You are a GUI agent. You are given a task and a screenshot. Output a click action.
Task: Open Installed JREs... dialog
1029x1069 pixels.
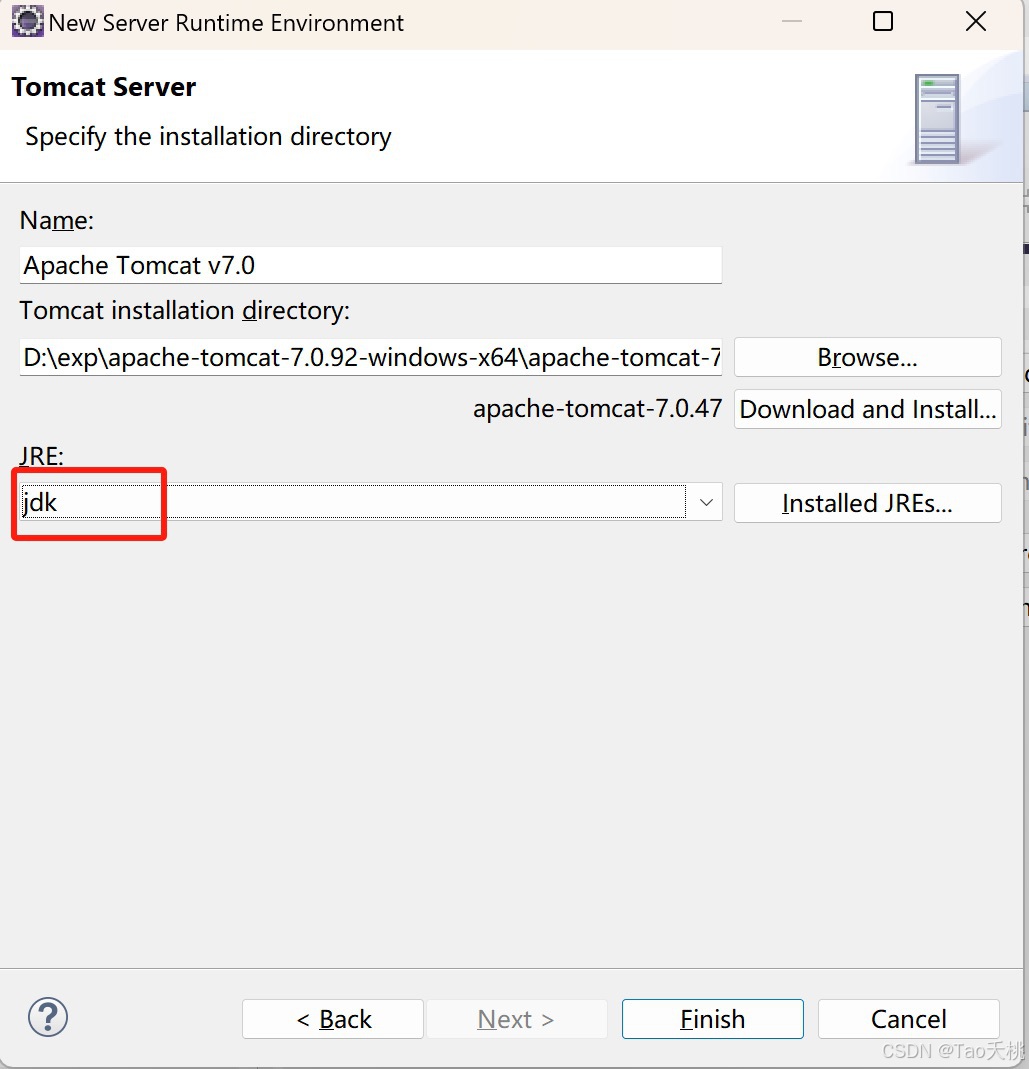tap(867, 503)
